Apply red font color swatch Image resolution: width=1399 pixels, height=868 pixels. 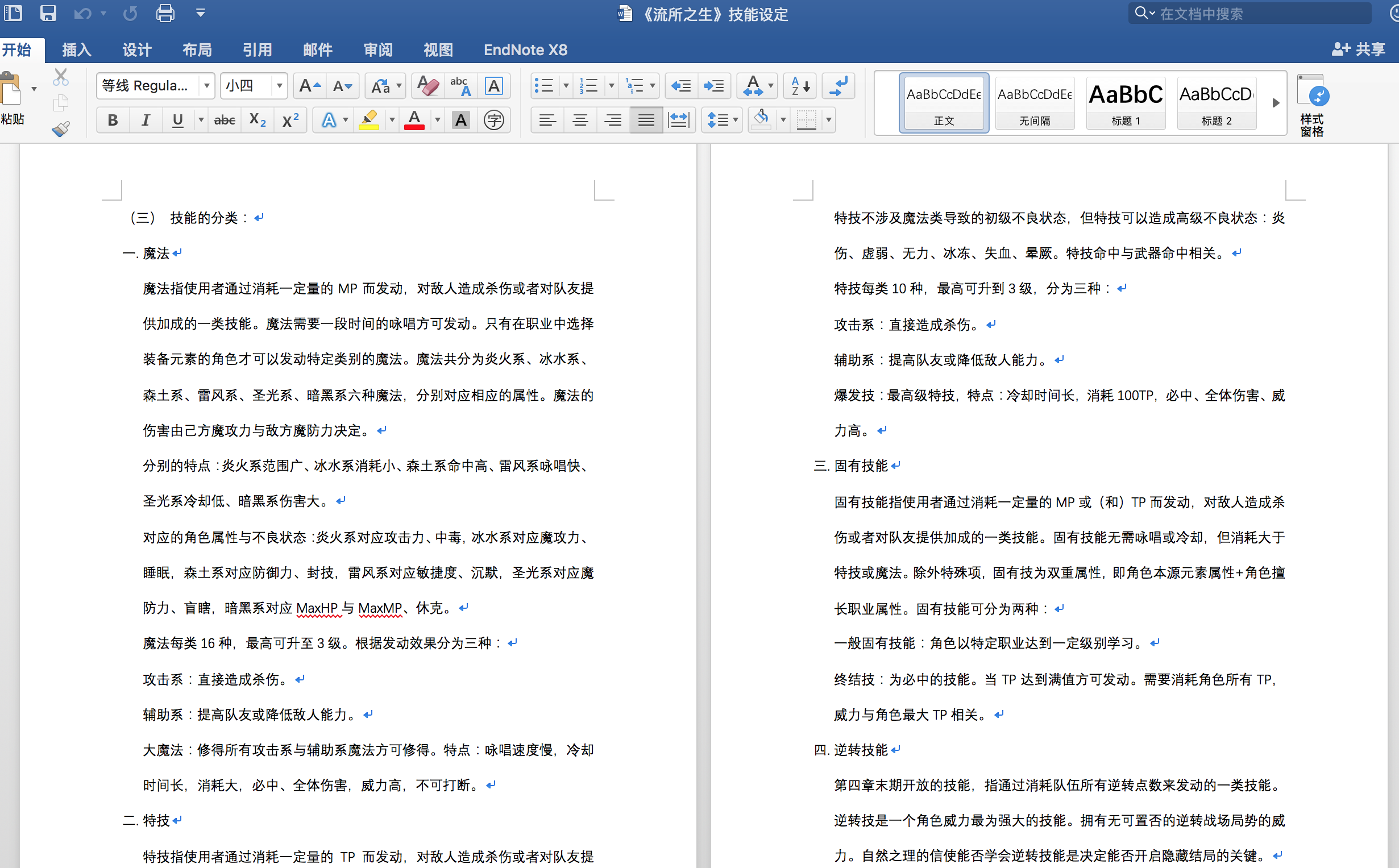pos(414,120)
